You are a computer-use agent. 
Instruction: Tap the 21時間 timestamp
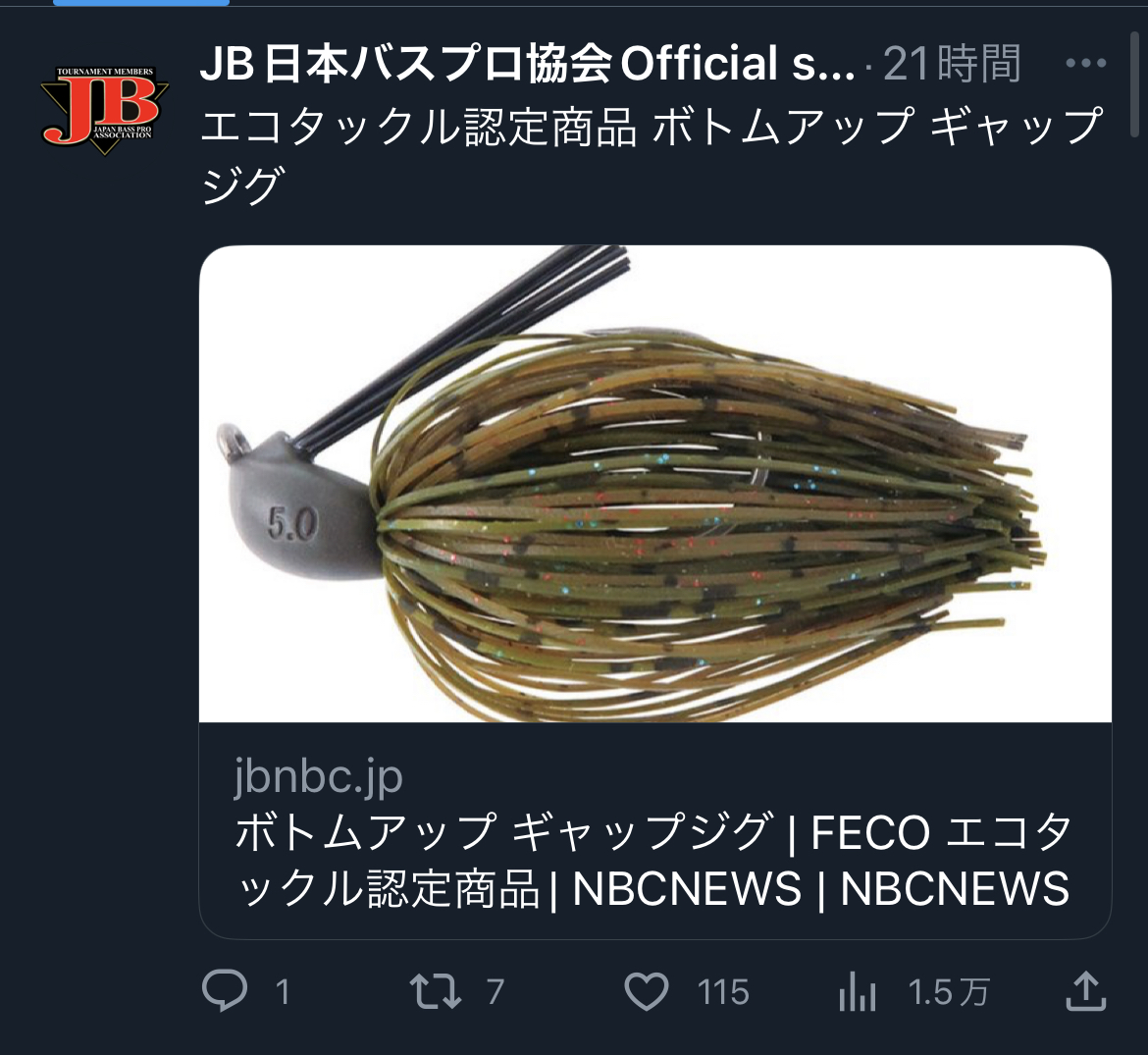tap(952, 64)
